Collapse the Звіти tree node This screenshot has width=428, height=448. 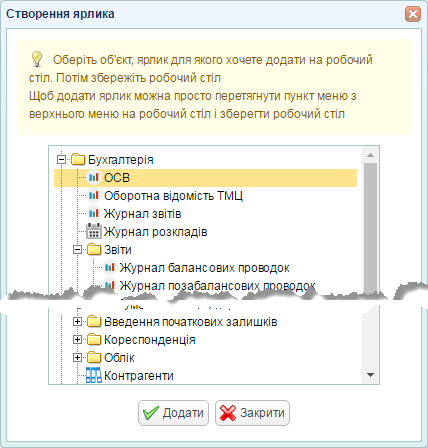click(x=77, y=249)
